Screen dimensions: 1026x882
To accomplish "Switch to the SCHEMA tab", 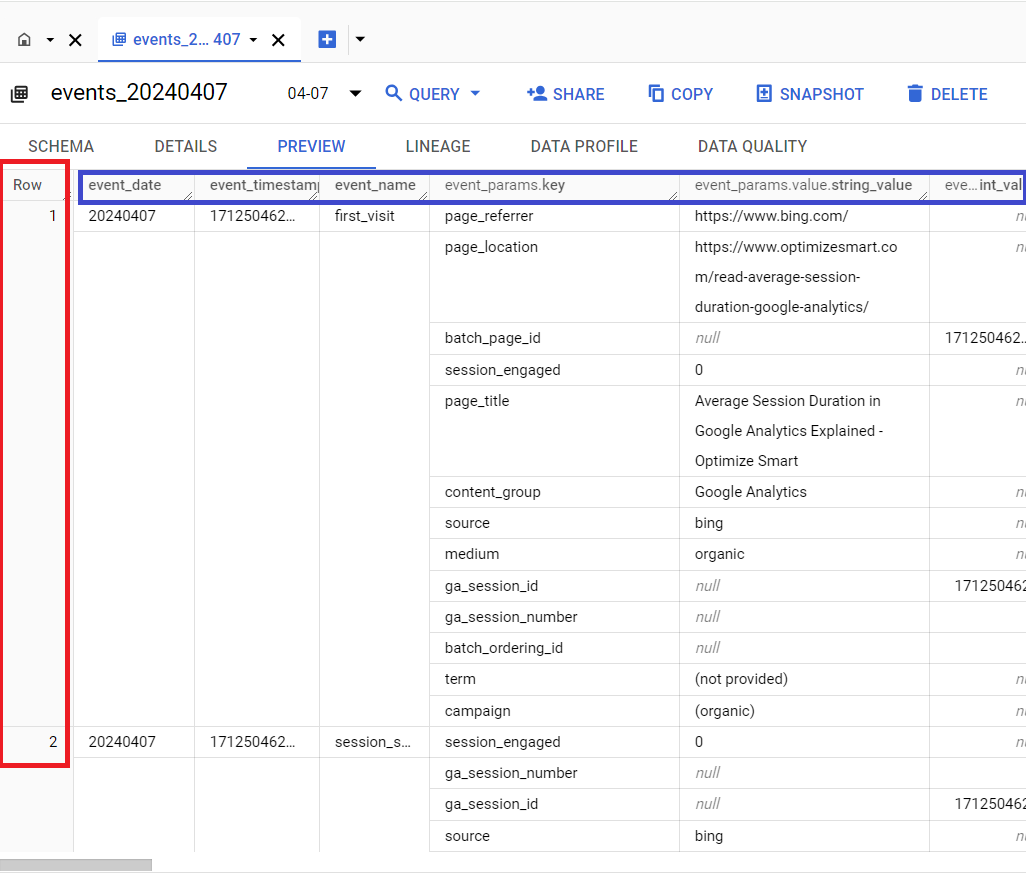I will 61,147.
